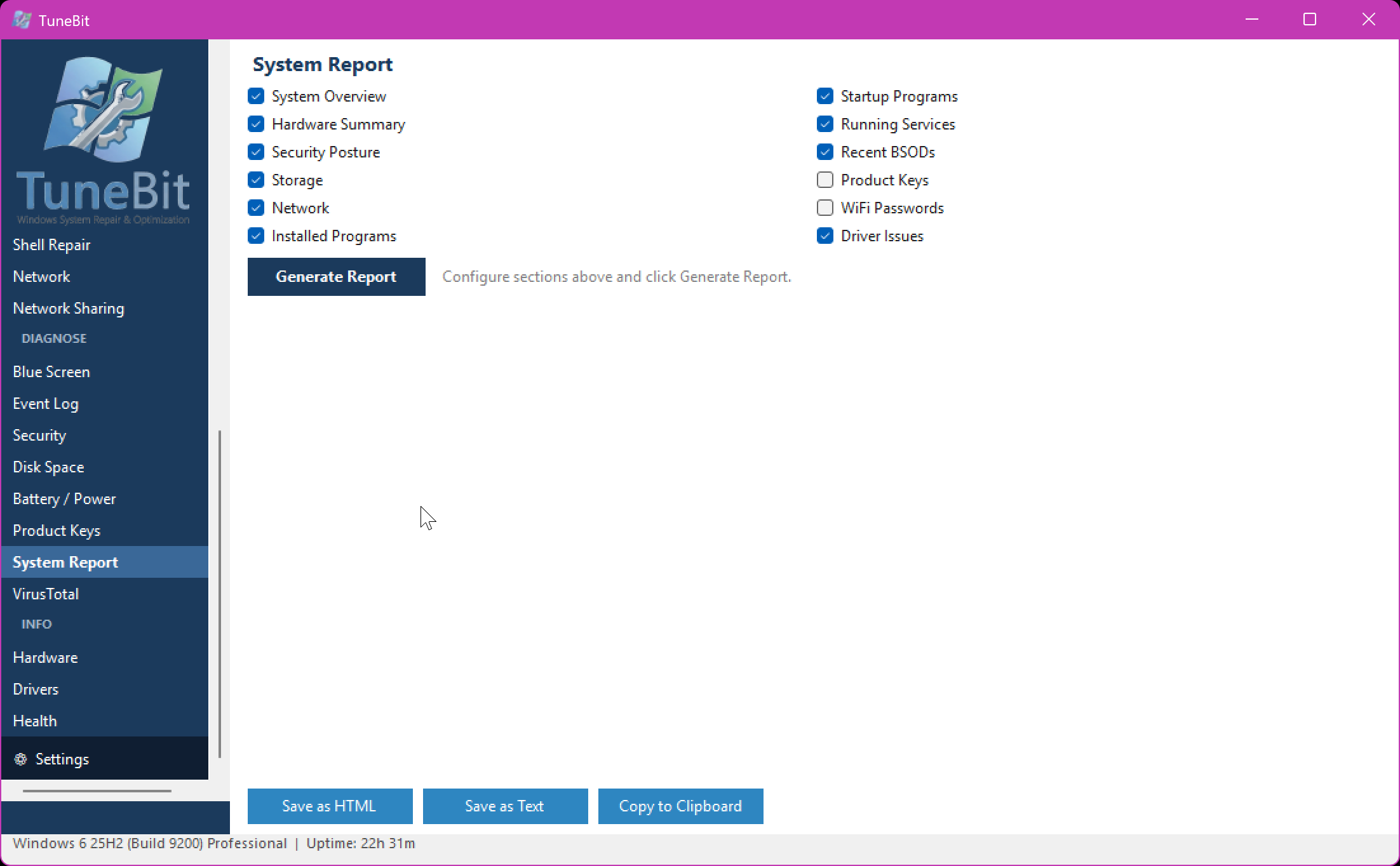Viewport: 1400px width, 866px height.
Task: Disable the Running Services section
Action: pyautogui.click(x=825, y=124)
